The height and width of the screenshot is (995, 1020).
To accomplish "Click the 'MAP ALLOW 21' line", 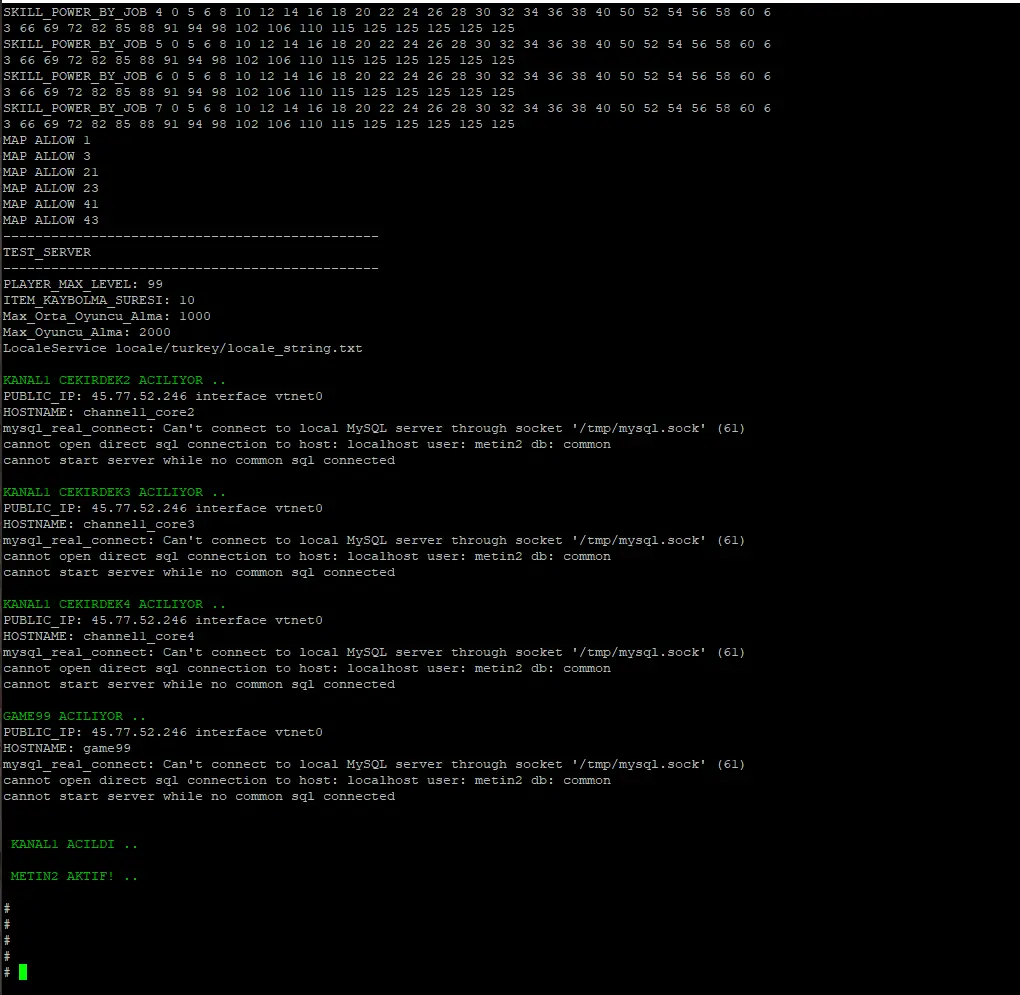I will (51, 172).
